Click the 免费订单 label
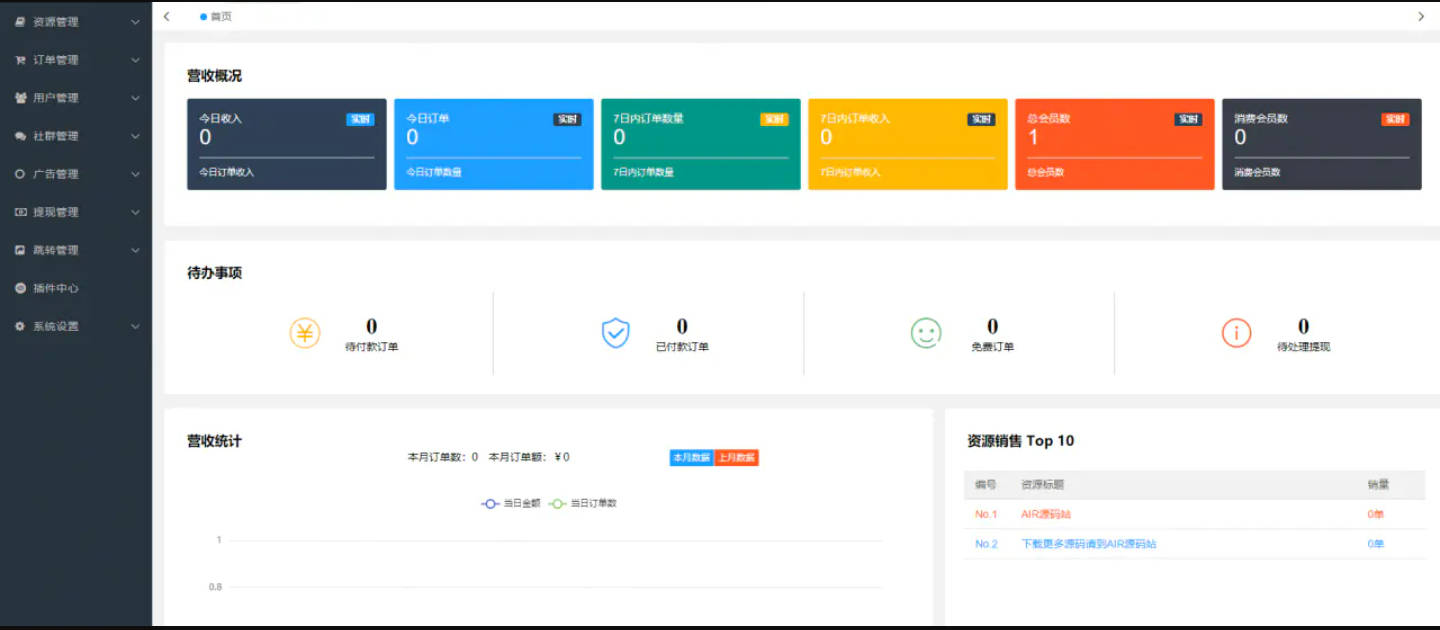The image size is (1440, 630). point(992,347)
